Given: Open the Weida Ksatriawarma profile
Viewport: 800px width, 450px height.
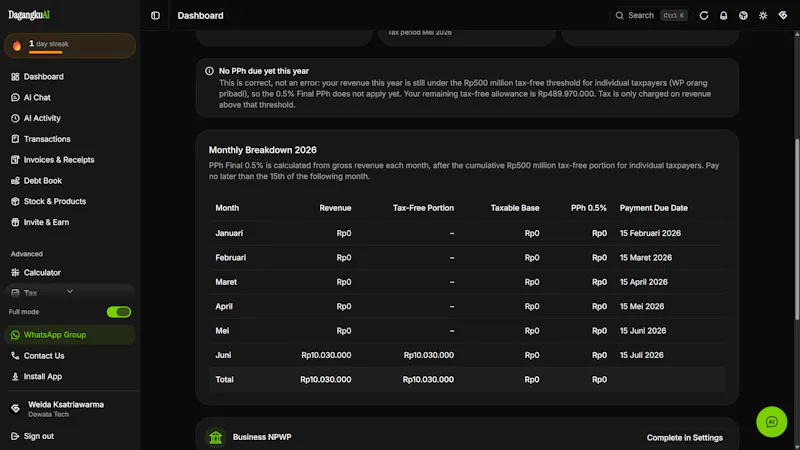Looking at the screenshot, I should [x=69, y=409].
